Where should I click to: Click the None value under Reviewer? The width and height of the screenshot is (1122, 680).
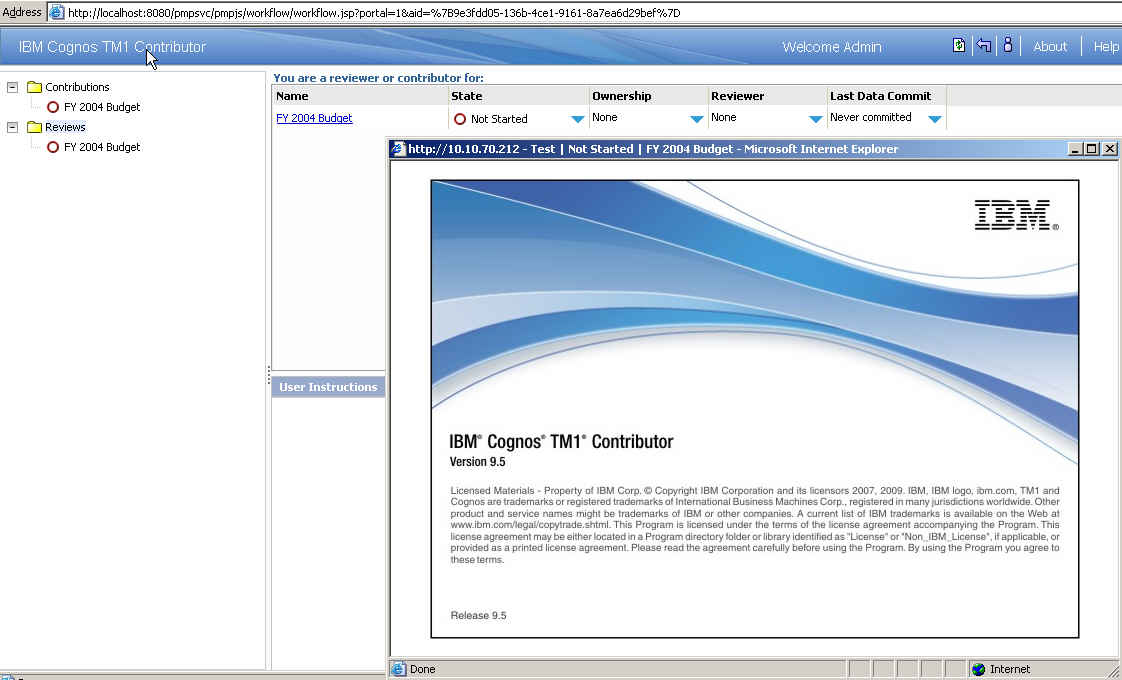coord(723,117)
